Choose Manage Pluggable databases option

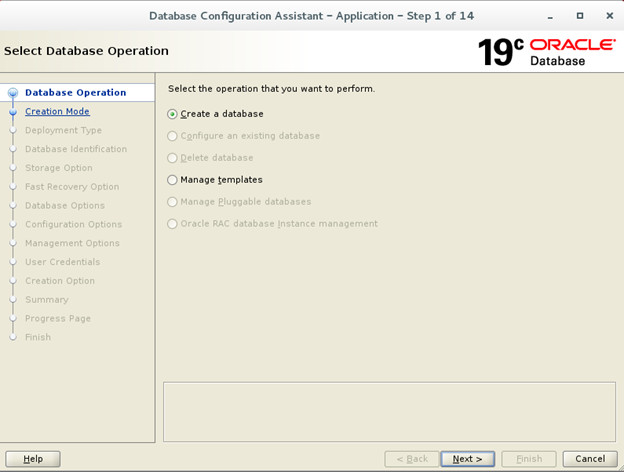coord(239,202)
